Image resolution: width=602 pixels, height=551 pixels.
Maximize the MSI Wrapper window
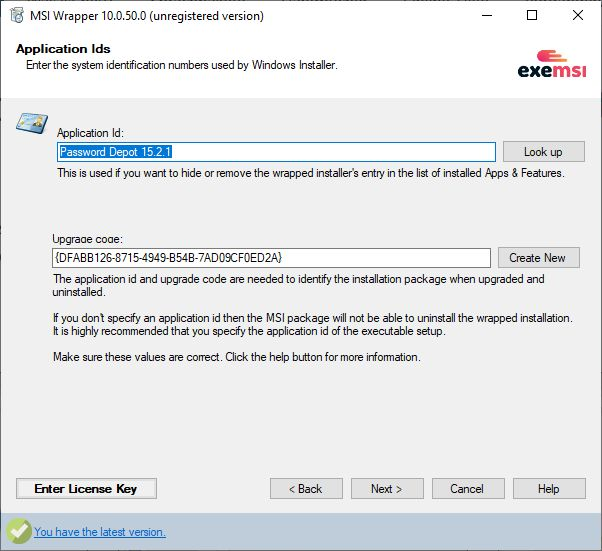532,15
